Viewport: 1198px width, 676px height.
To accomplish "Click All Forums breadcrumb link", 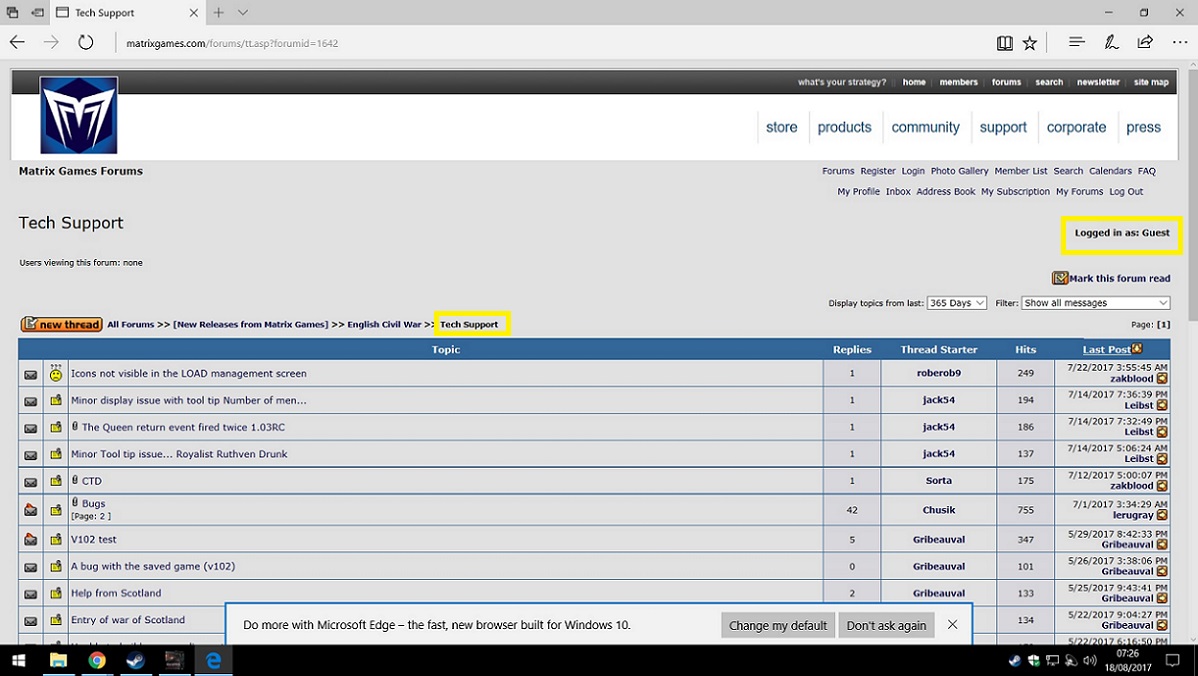I will [131, 325].
